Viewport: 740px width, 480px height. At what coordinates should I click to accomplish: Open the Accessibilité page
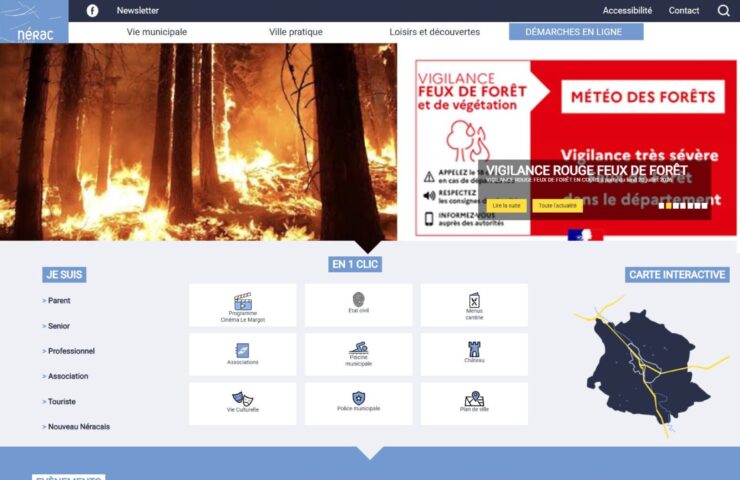(627, 10)
